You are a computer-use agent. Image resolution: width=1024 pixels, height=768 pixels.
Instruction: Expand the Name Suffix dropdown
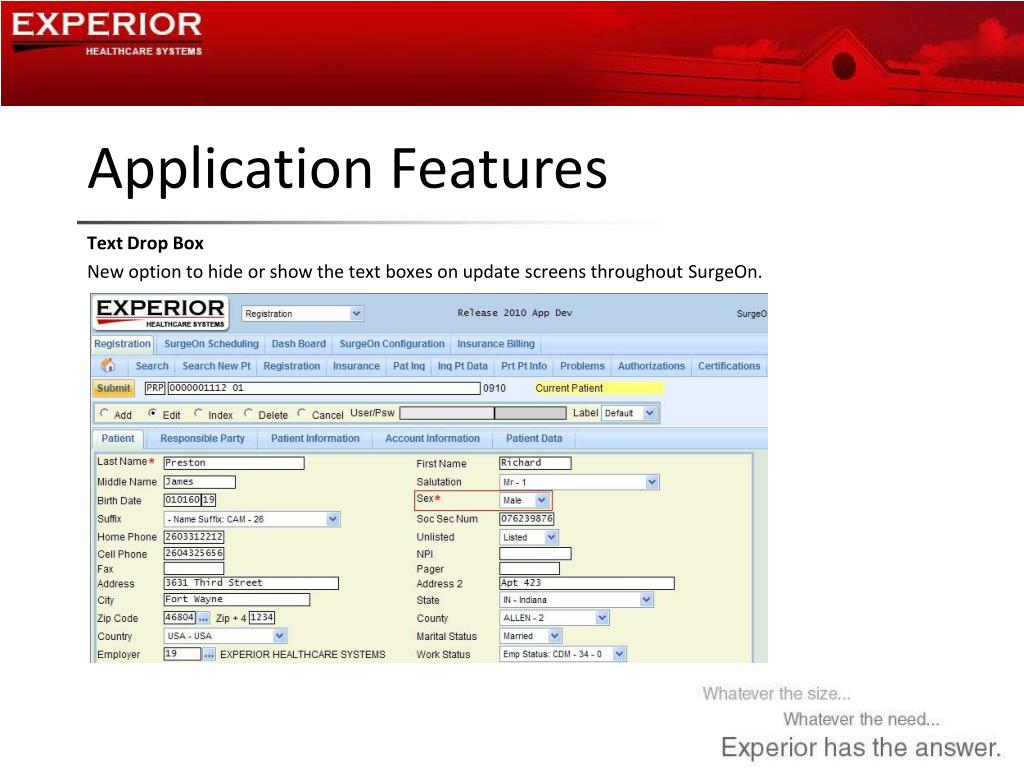click(251, 519)
